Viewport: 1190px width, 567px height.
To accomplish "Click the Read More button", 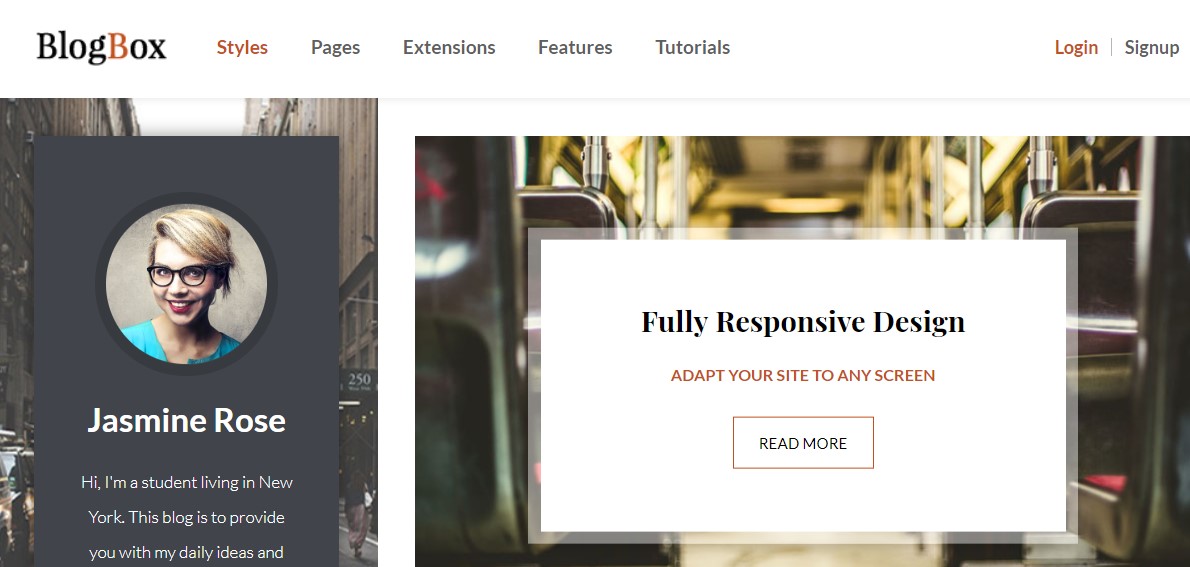I will coord(803,443).
